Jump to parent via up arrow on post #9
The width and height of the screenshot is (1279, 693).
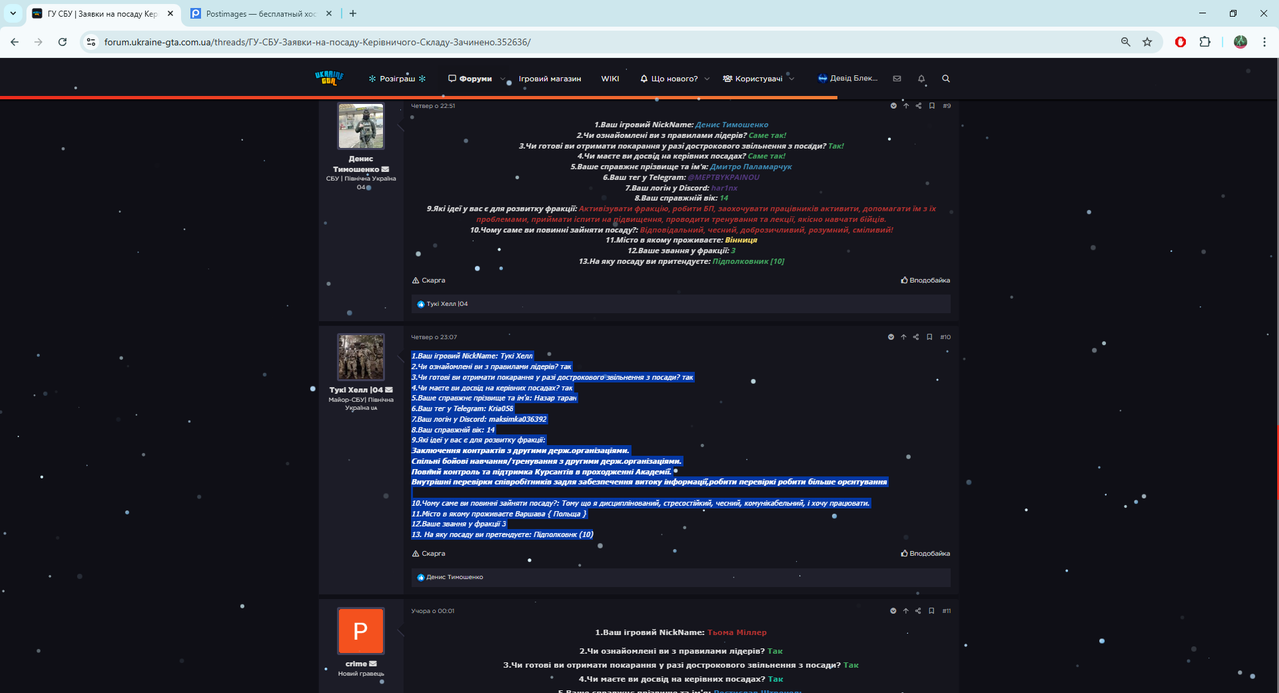coord(906,105)
